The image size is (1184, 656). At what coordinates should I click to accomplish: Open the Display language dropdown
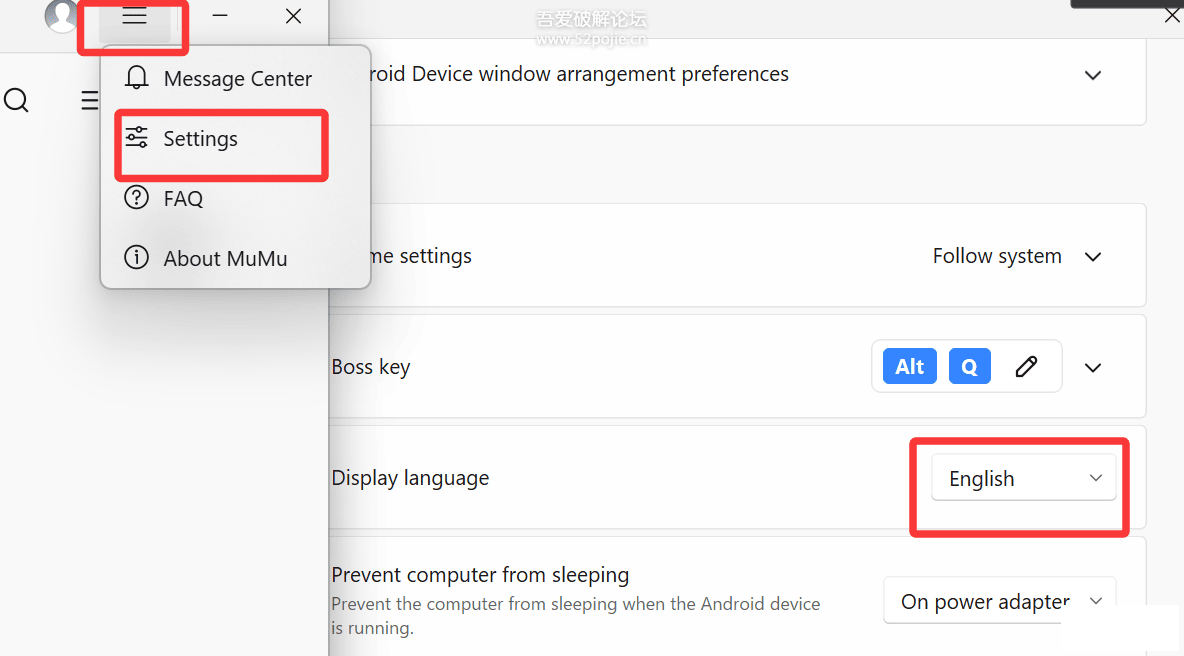[1023, 478]
